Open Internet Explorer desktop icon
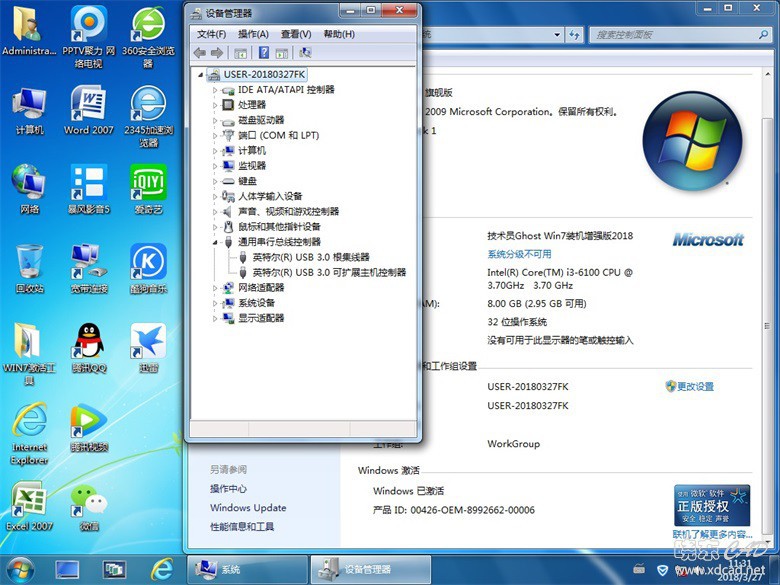Image resolution: width=780 pixels, height=585 pixels. tap(29, 434)
